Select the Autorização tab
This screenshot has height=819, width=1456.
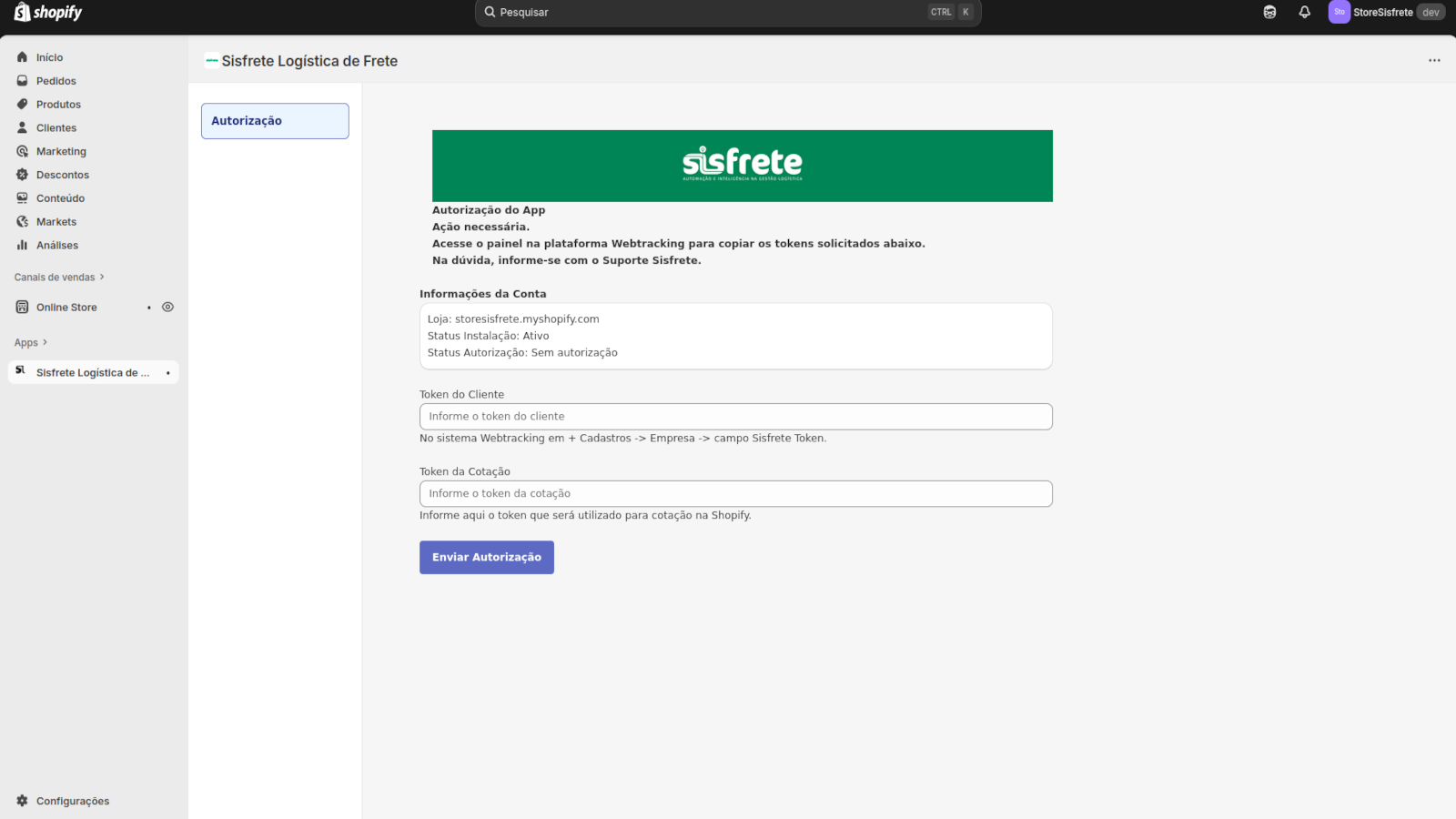point(275,121)
